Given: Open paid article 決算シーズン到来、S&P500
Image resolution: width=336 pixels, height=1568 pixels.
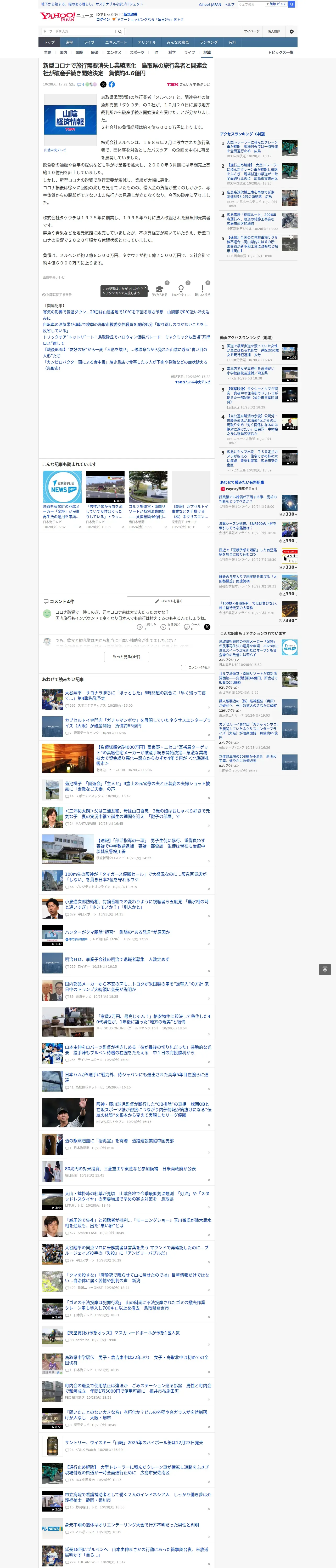Looking at the screenshot, I should point(248,525).
